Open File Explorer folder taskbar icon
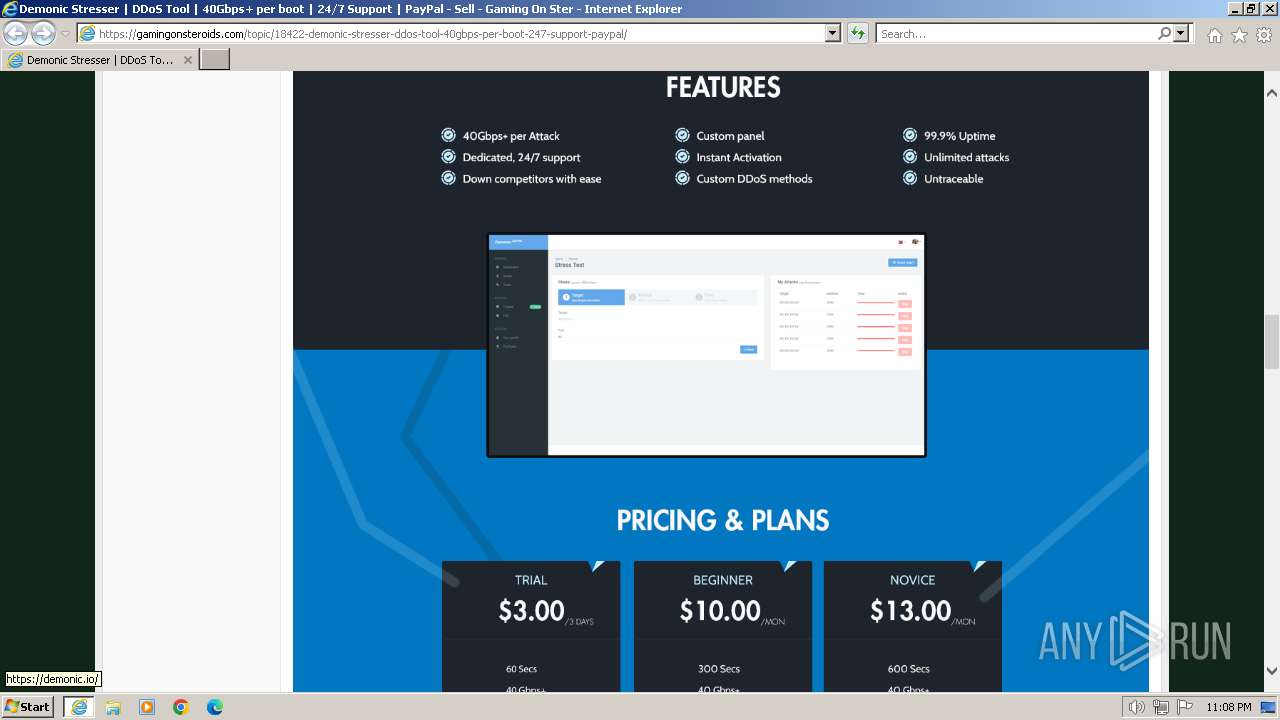The width and height of the screenshot is (1280, 720). tap(113, 707)
